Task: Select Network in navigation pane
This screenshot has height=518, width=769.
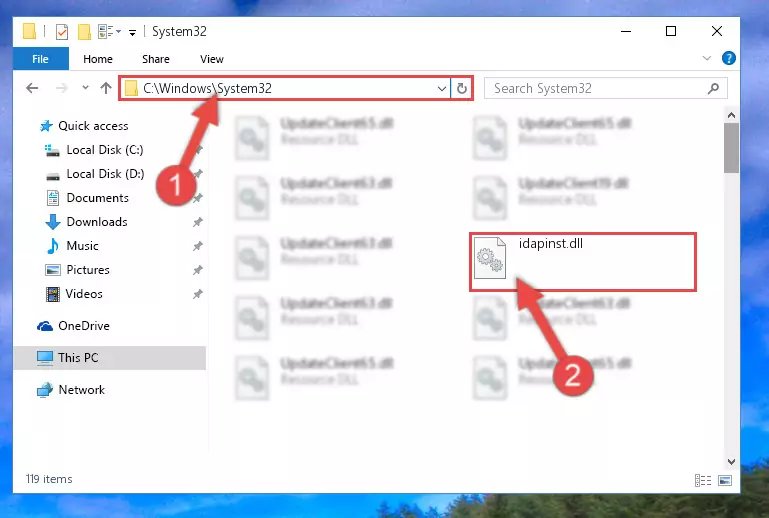Action: click(81, 390)
